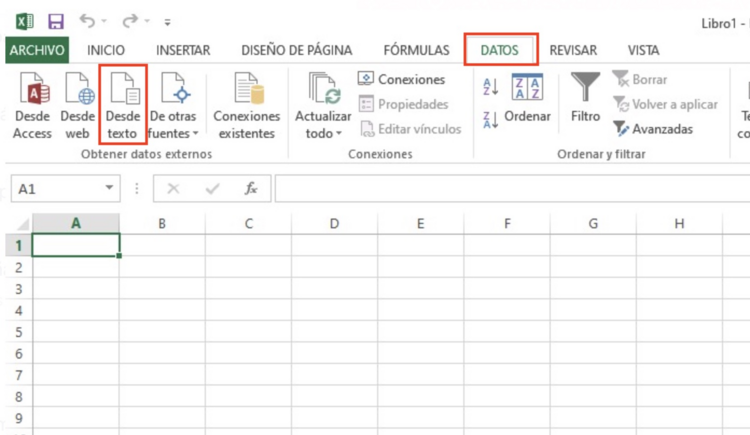The image size is (750, 435).
Task: Click the Conexiones button
Action: 402,79
